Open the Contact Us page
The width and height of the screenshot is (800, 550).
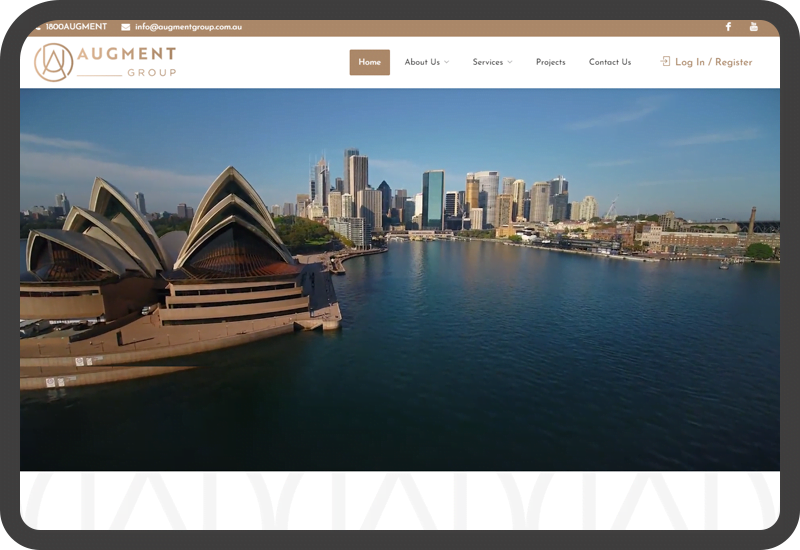coord(609,62)
